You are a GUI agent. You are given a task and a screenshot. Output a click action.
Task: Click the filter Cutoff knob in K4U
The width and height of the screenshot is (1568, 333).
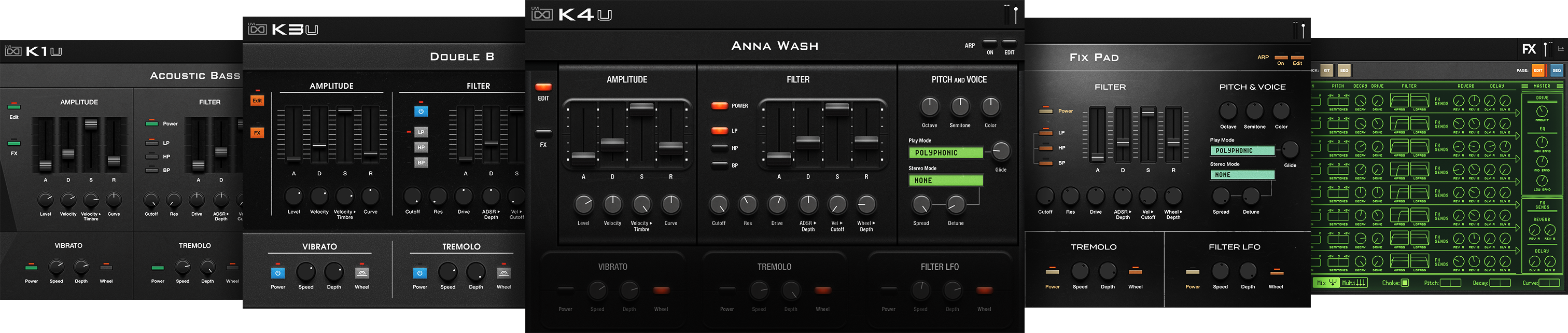tap(719, 204)
